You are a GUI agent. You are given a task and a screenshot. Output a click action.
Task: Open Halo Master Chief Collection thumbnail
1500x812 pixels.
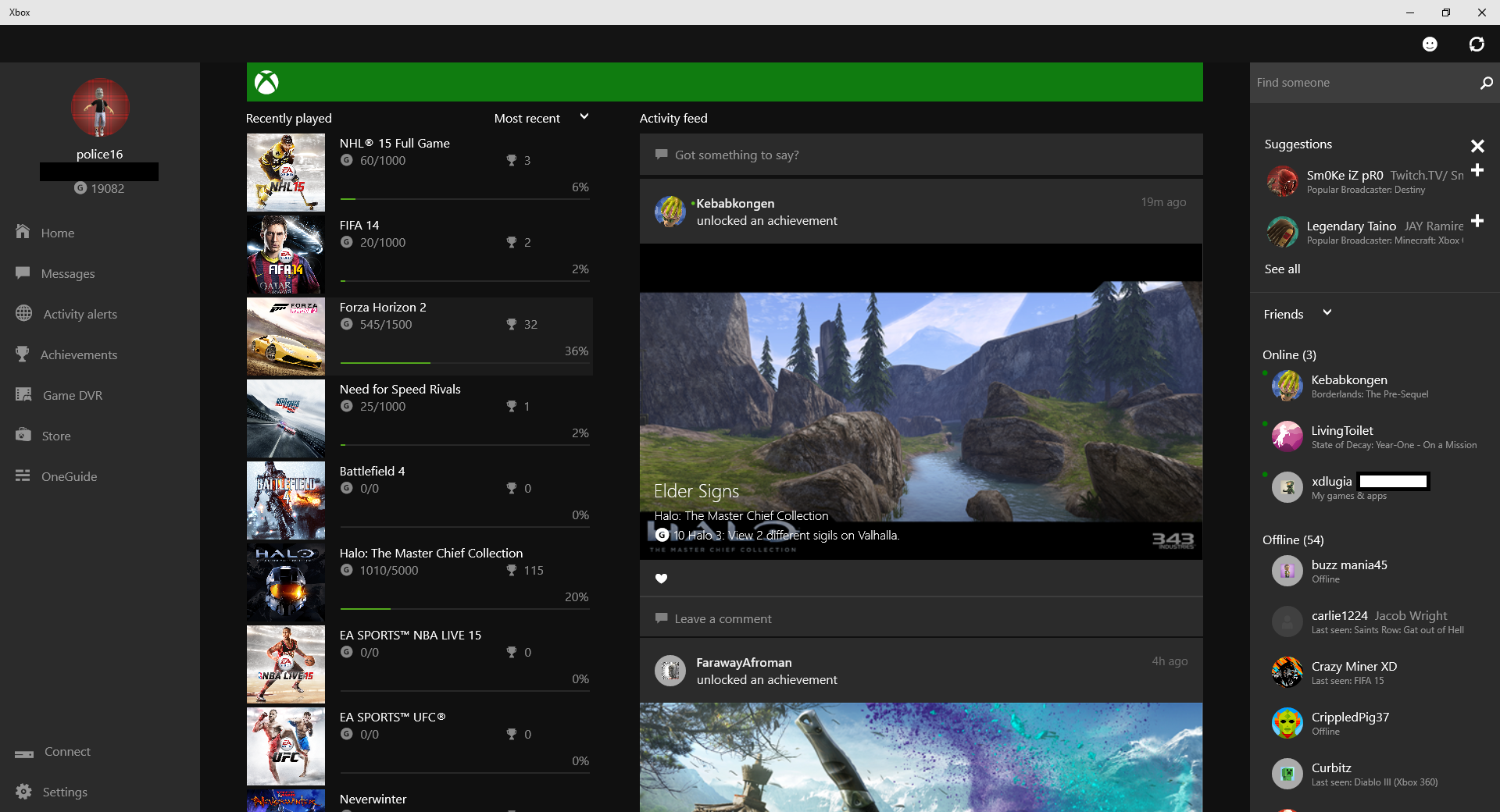tap(286, 582)
